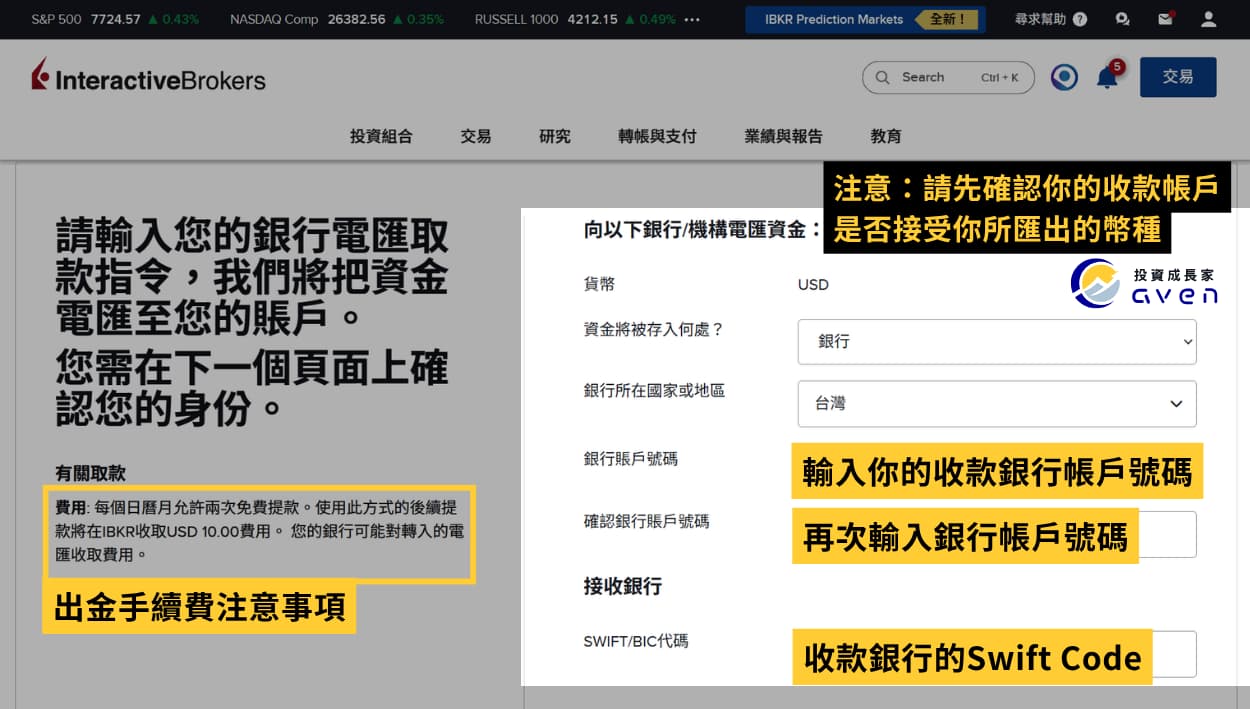This screenshot has width=1250, height=709.
Task: Click the 全新! badge on the banner
Action: (x=948, y=19)
